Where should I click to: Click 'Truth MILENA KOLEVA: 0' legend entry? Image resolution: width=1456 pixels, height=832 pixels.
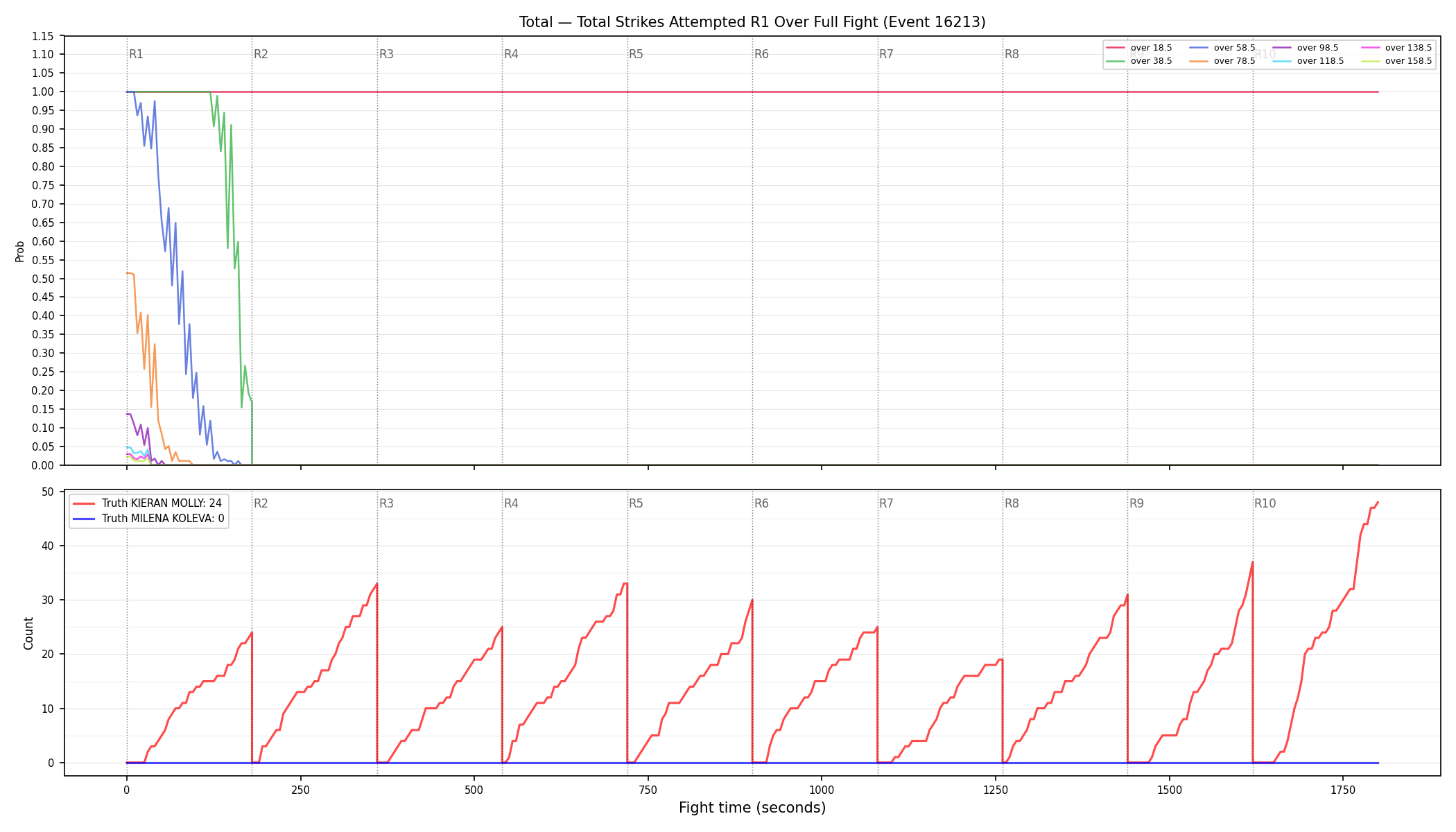click(x=148, y=518)
